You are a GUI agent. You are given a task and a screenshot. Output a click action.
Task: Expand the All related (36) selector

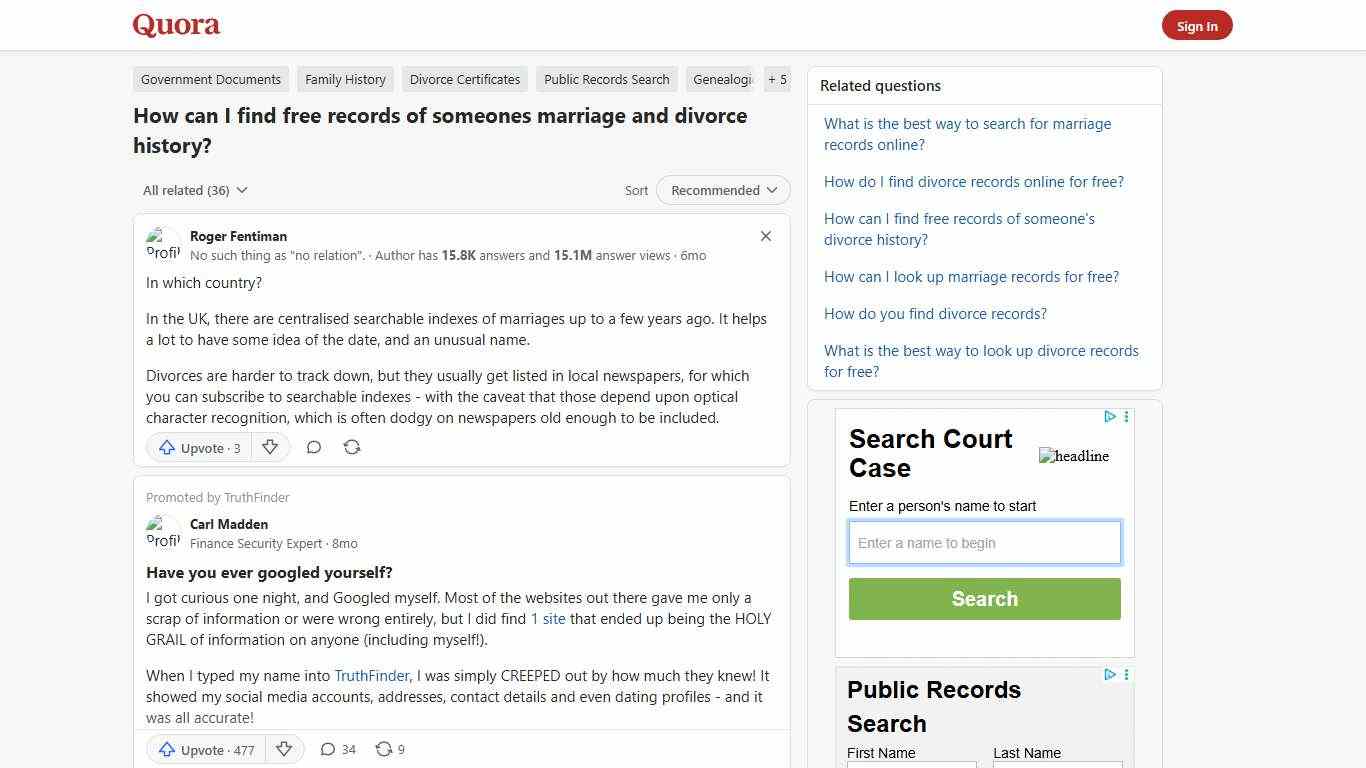pos(194,190)
